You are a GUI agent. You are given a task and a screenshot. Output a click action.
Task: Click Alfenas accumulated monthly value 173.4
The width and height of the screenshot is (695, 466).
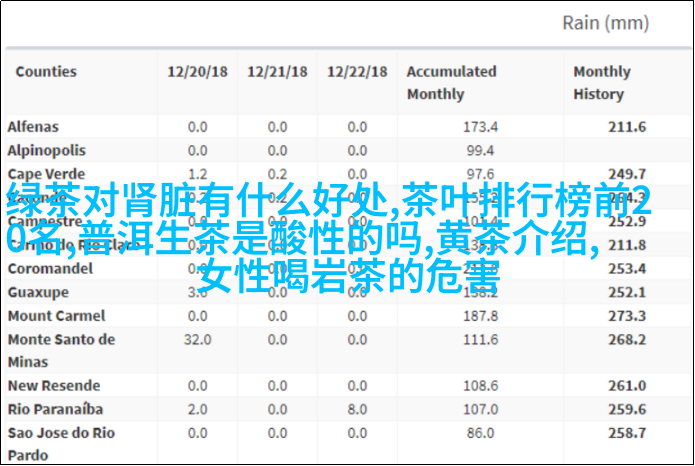click(480, 127)
